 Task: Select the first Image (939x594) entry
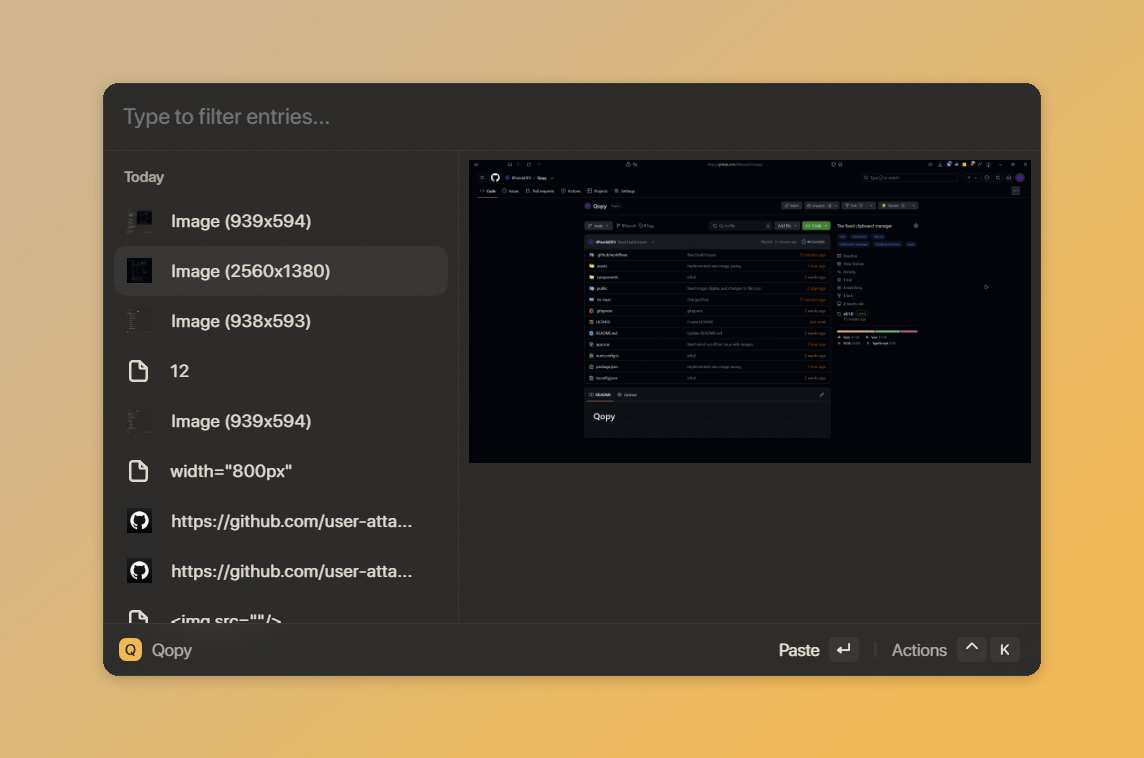281,221
